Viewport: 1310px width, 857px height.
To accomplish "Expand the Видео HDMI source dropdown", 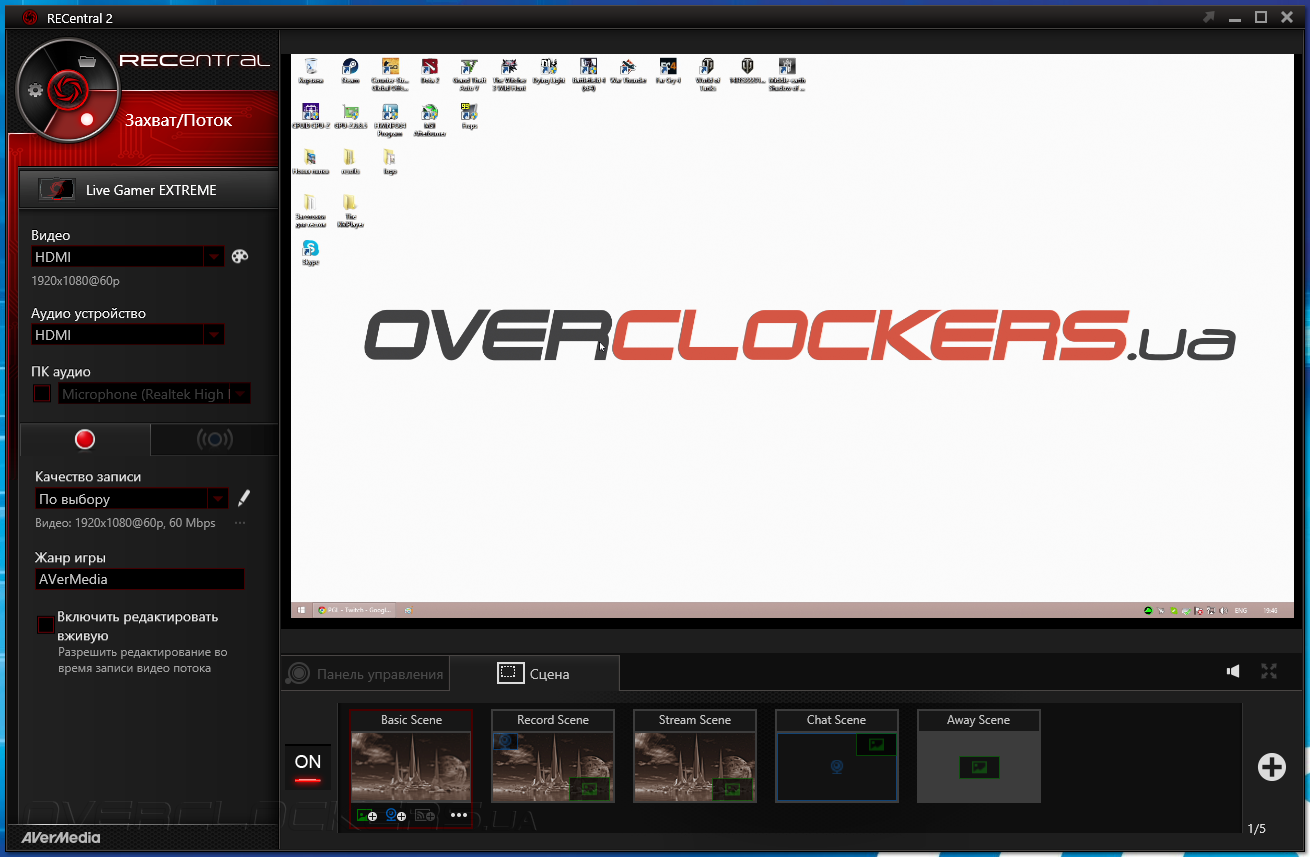I will point(128,257).
